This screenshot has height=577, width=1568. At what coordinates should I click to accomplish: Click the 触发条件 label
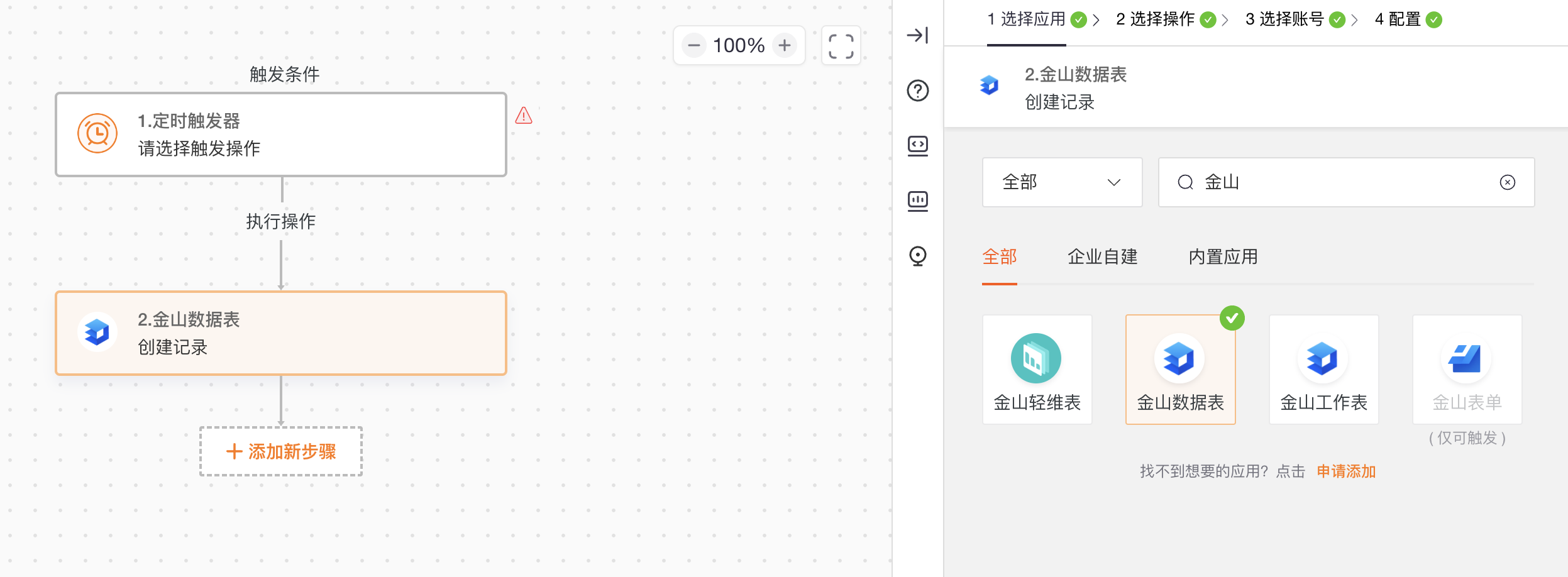pos(285,75)
